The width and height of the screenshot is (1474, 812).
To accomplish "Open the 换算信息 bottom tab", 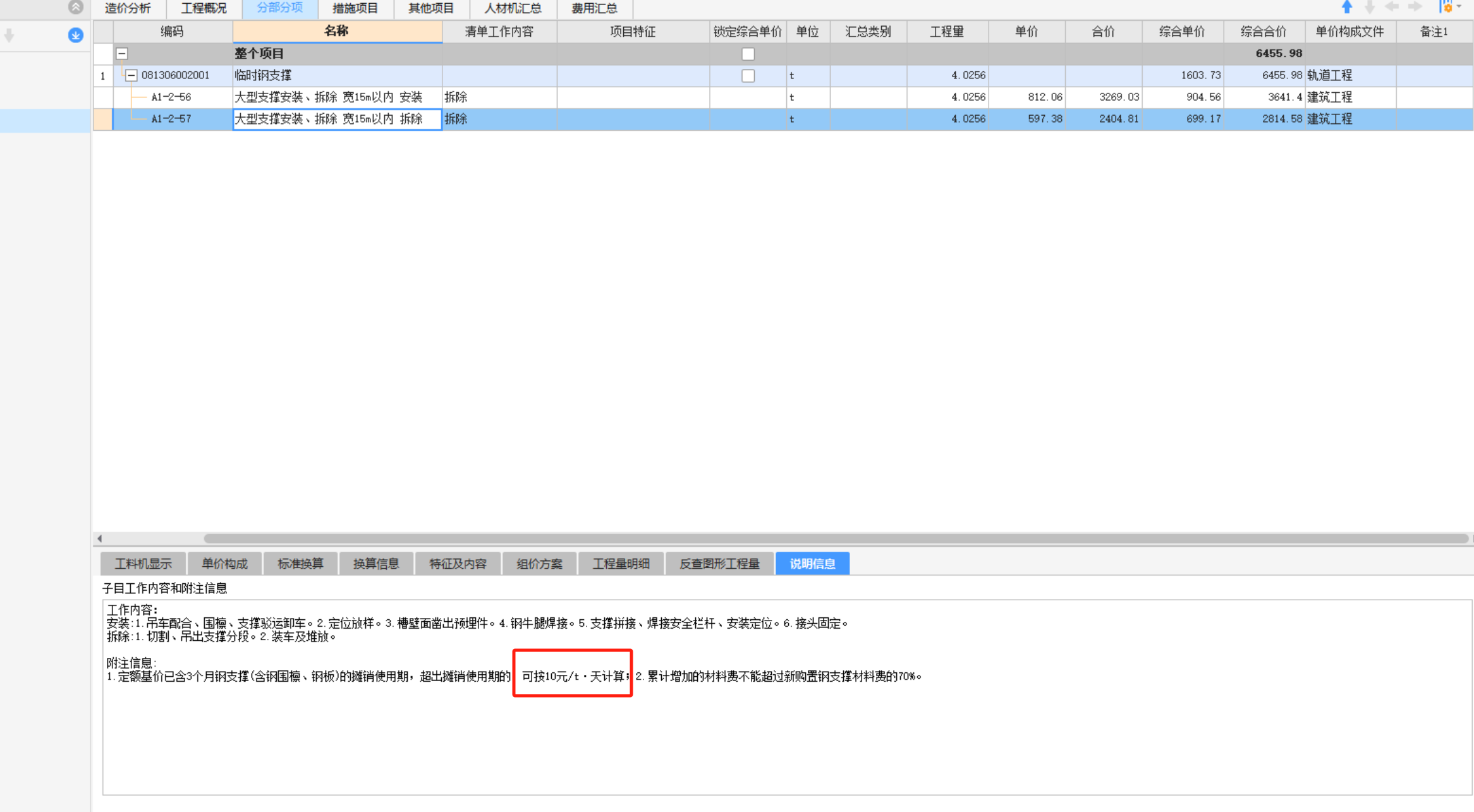I will tap(376, 563).
